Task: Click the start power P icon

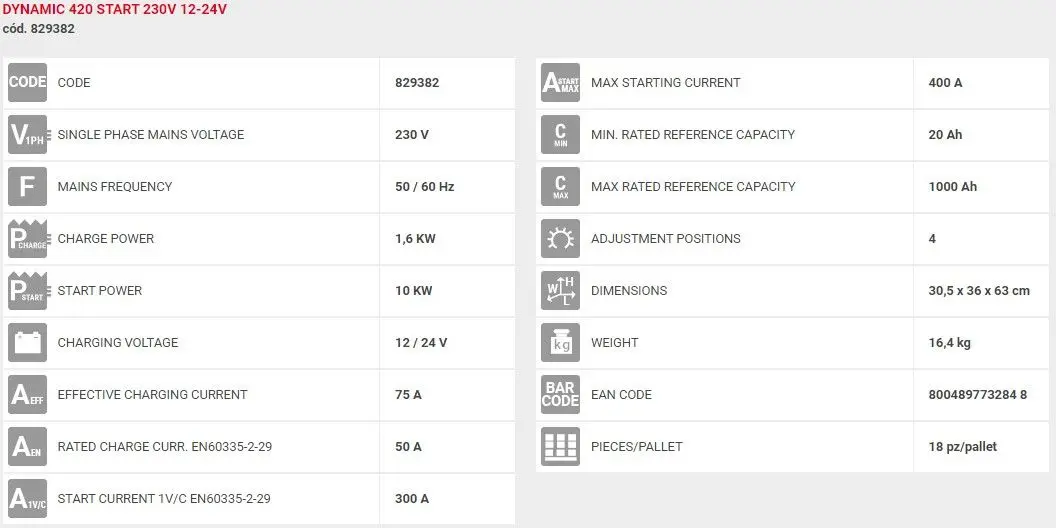Action: pyautogui.click(x=27, y=290)
